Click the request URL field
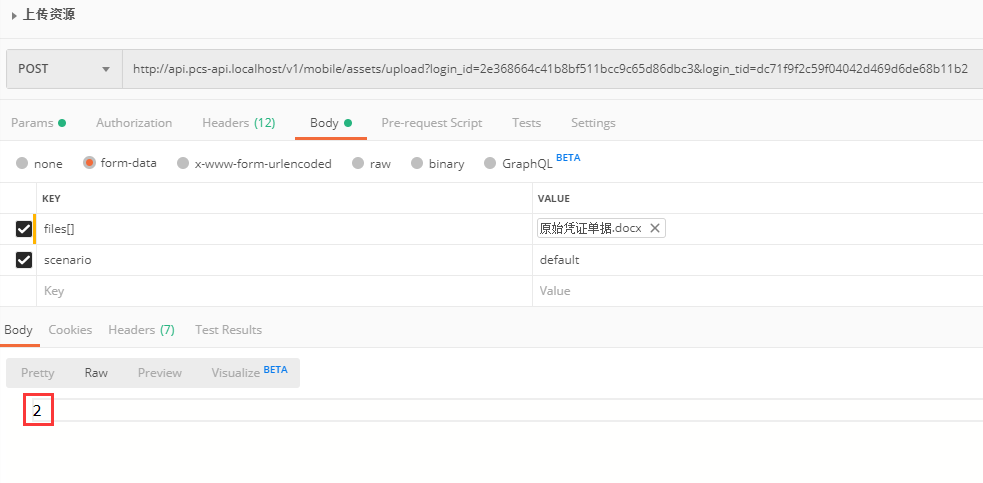Viewport: 983px width, 483px height. [550, 69]
